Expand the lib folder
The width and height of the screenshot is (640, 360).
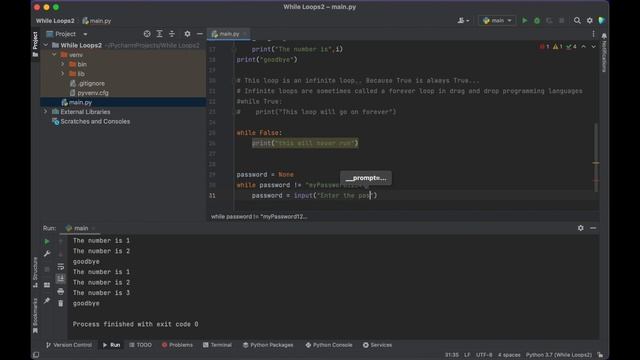pyautogui.click(x=62, y=74)
